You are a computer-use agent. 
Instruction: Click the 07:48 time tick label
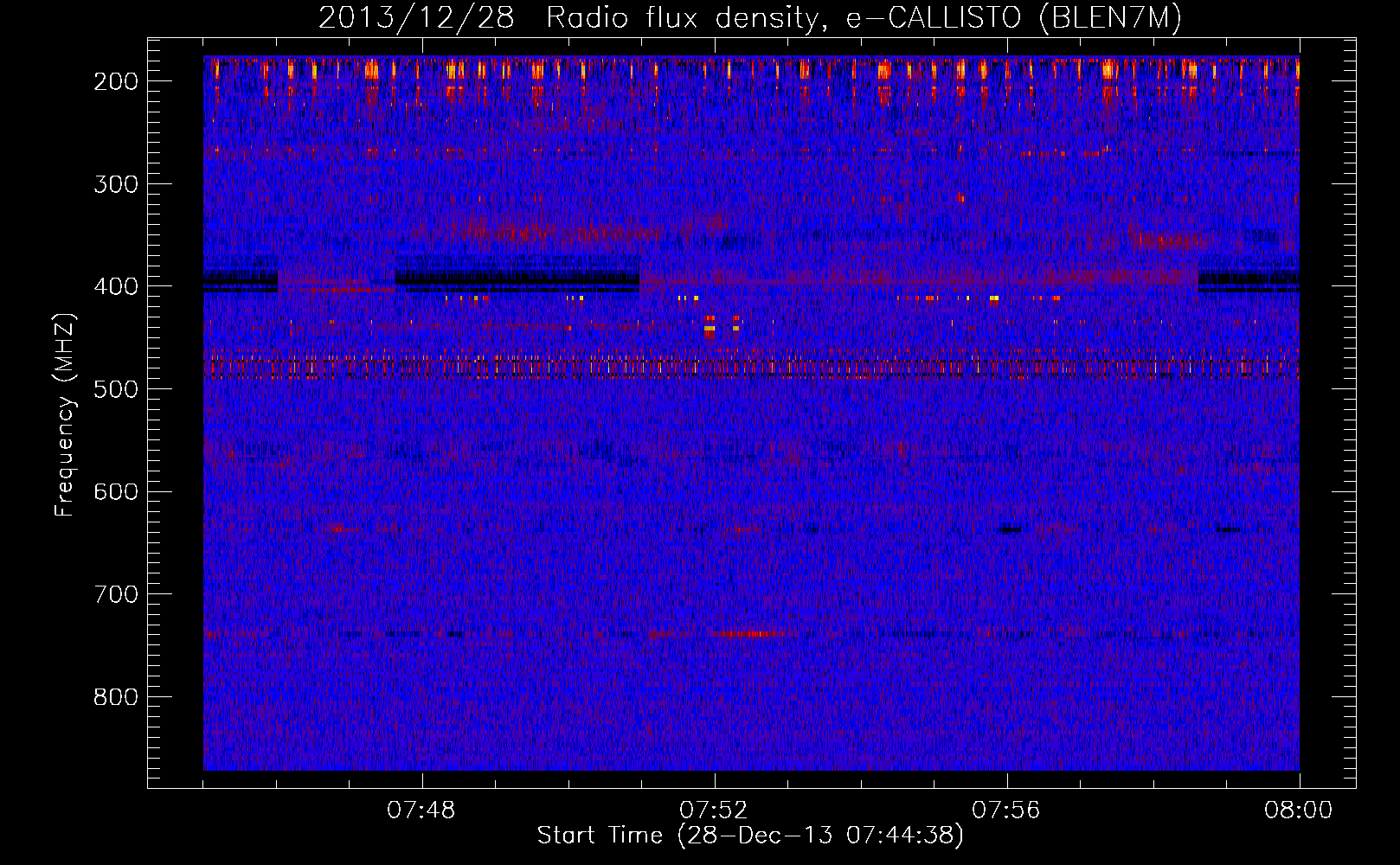(421, 811)
